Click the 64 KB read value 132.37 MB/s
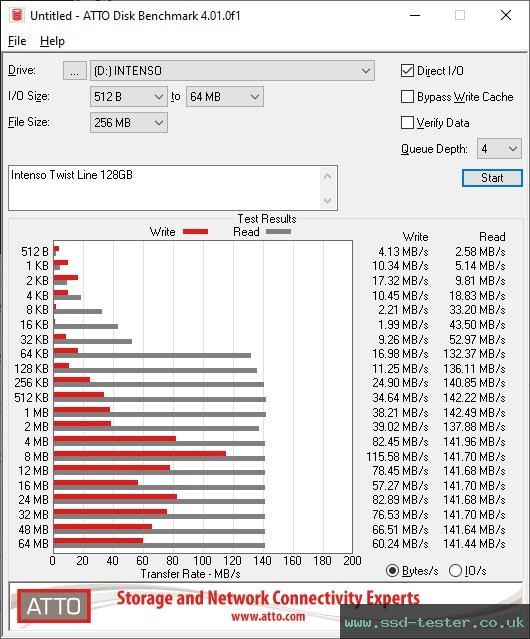 click(474, 354)
